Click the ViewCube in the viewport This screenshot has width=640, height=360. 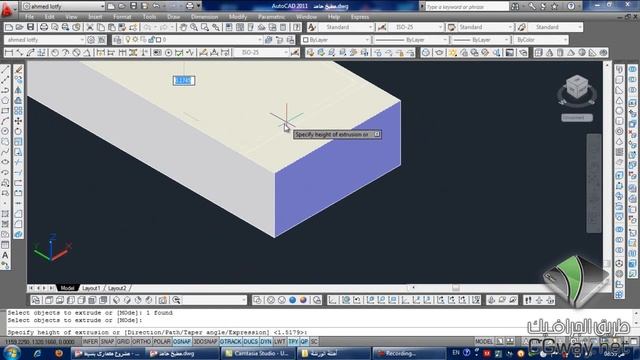pyautogui.click(x=577, y=87)
